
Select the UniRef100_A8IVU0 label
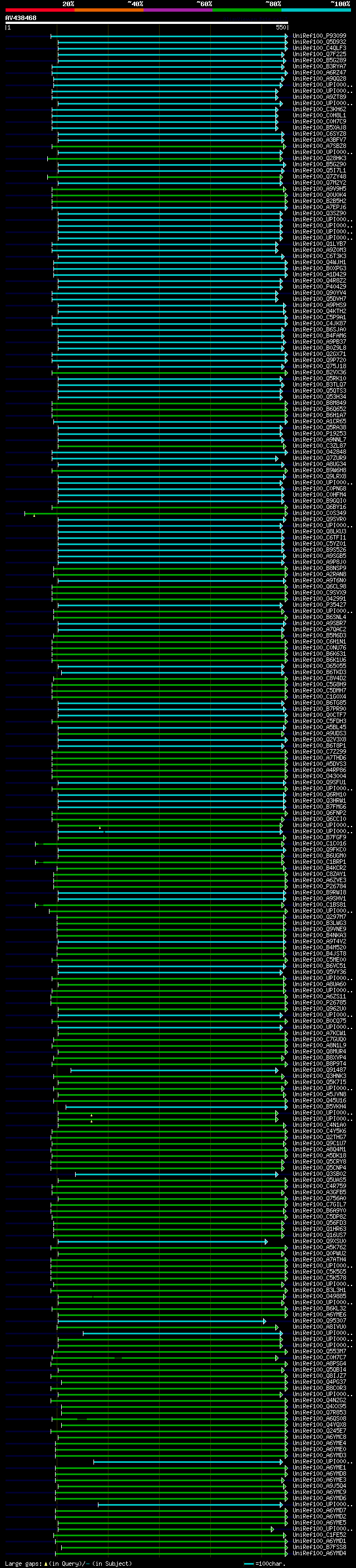pos(319,1327)
